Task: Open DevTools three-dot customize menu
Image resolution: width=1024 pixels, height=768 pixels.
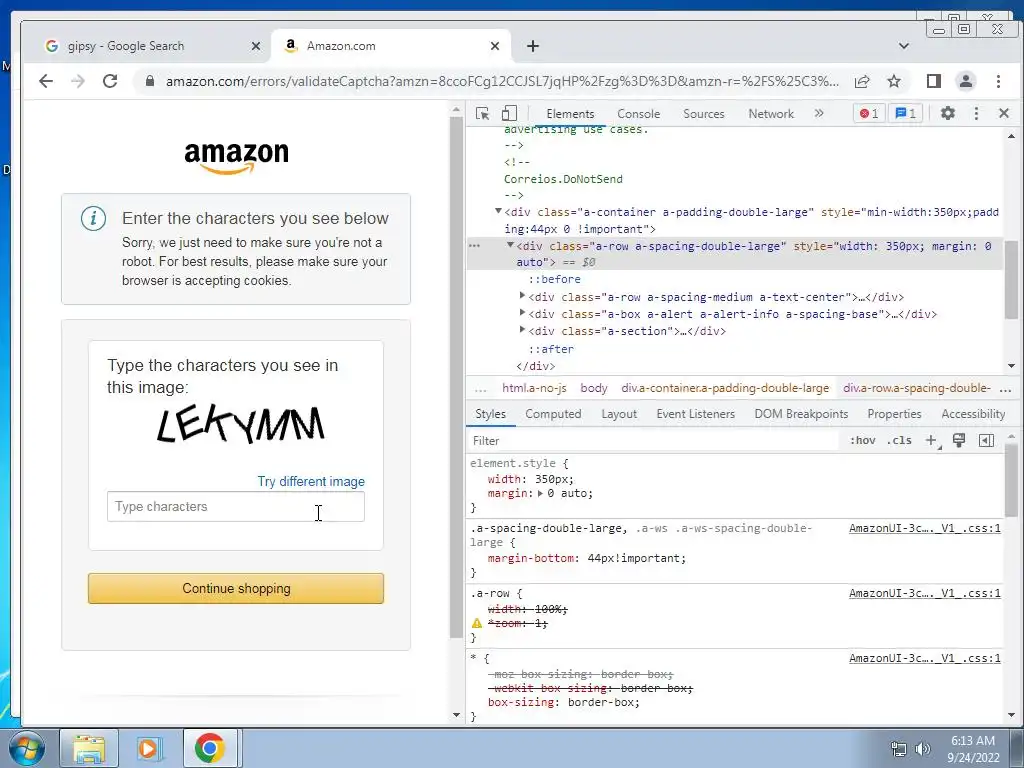Action: point(976,114)
